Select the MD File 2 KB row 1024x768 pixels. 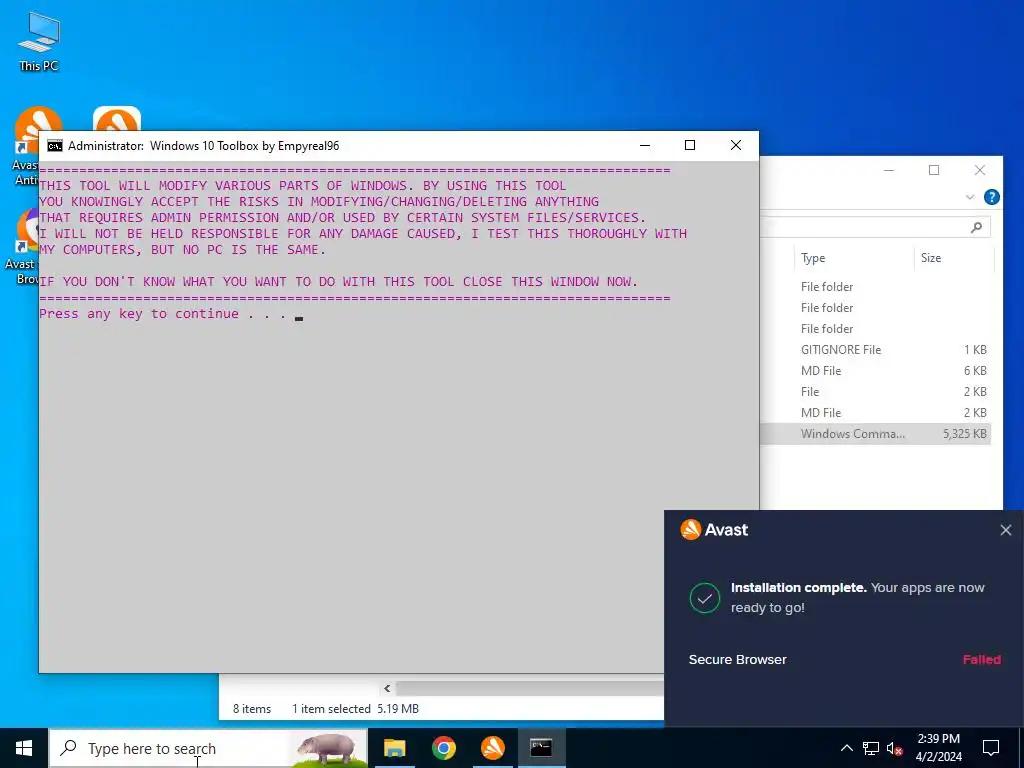pos(875,413)
